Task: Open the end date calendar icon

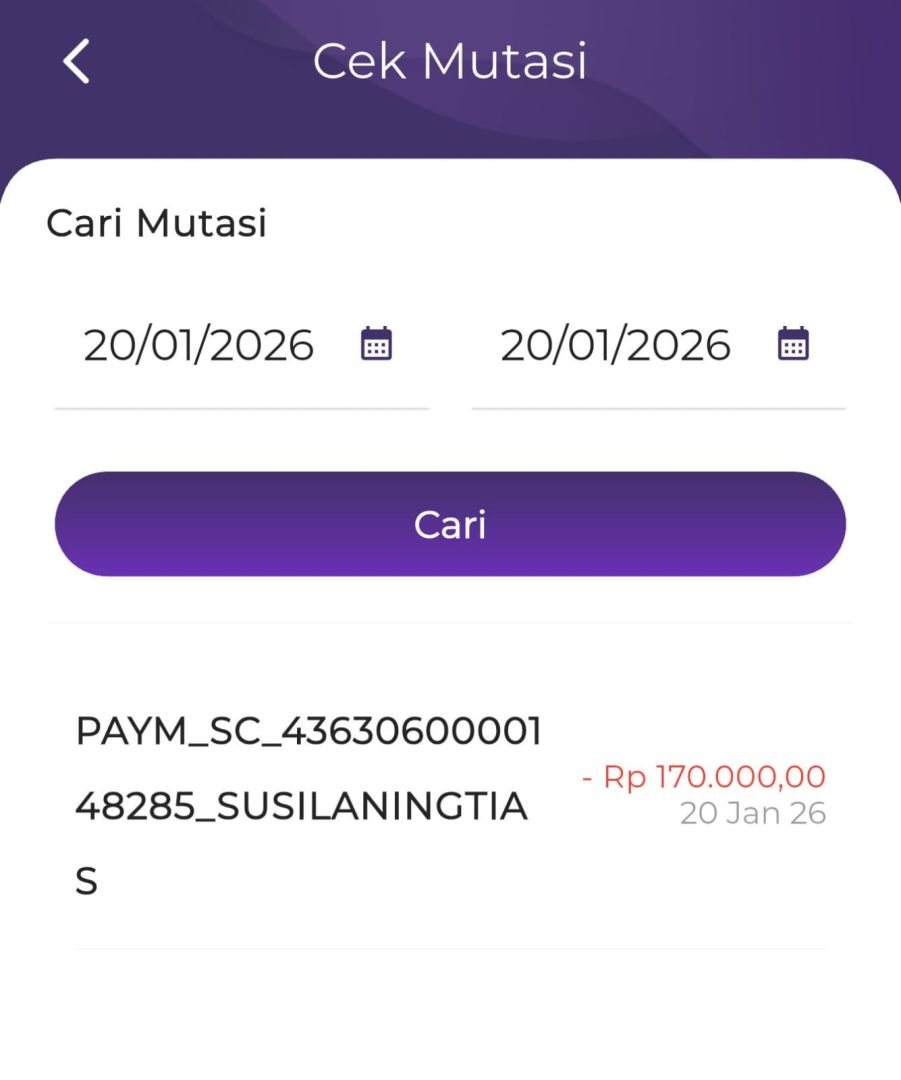Action: (793, 344)
